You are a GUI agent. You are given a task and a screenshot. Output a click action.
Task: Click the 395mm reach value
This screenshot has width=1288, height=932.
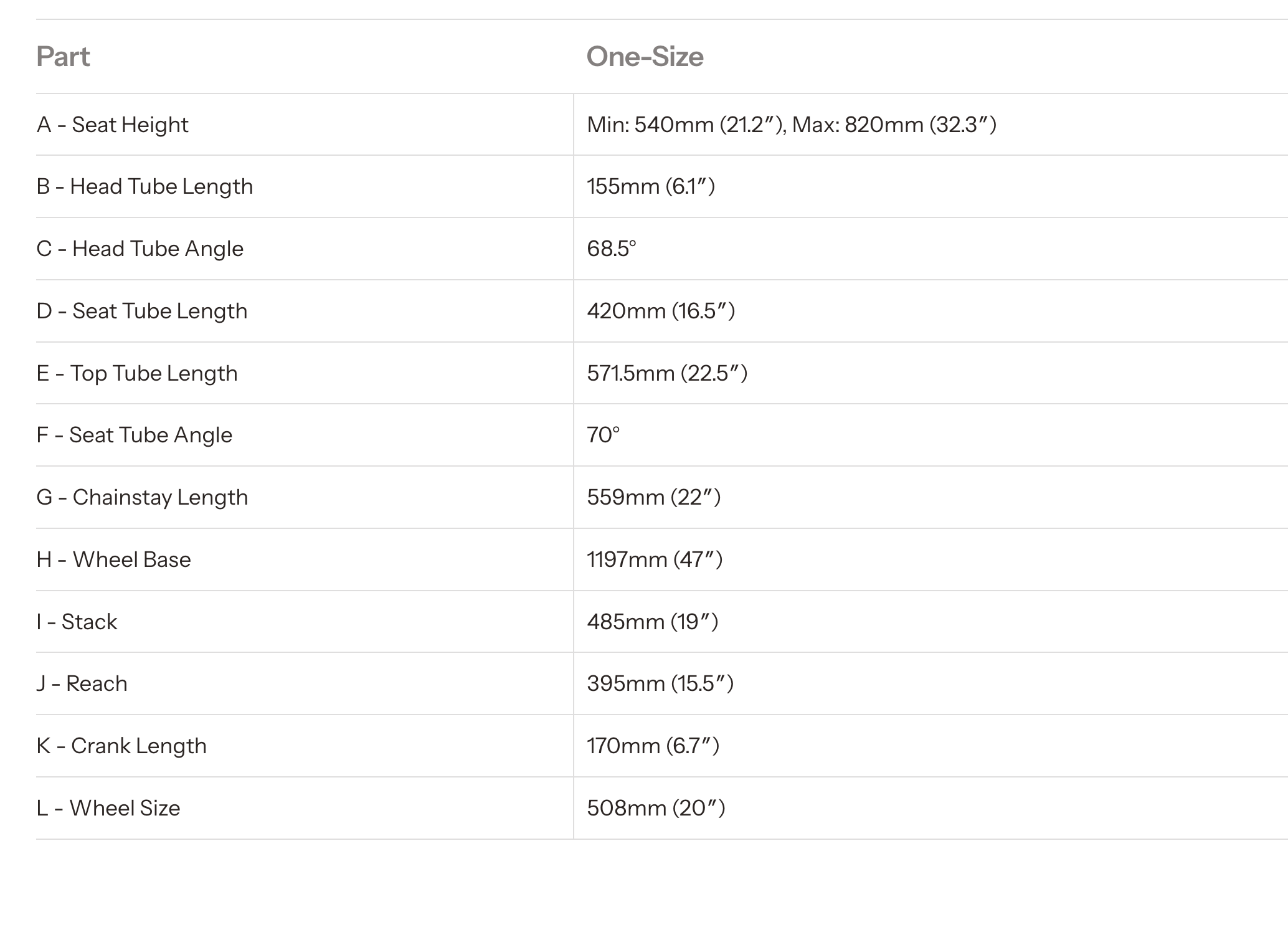[x=660, y=683]
